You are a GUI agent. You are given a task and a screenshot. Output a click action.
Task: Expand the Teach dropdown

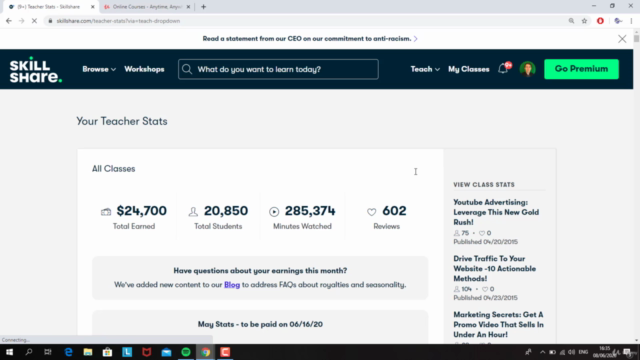click(425, 69)
